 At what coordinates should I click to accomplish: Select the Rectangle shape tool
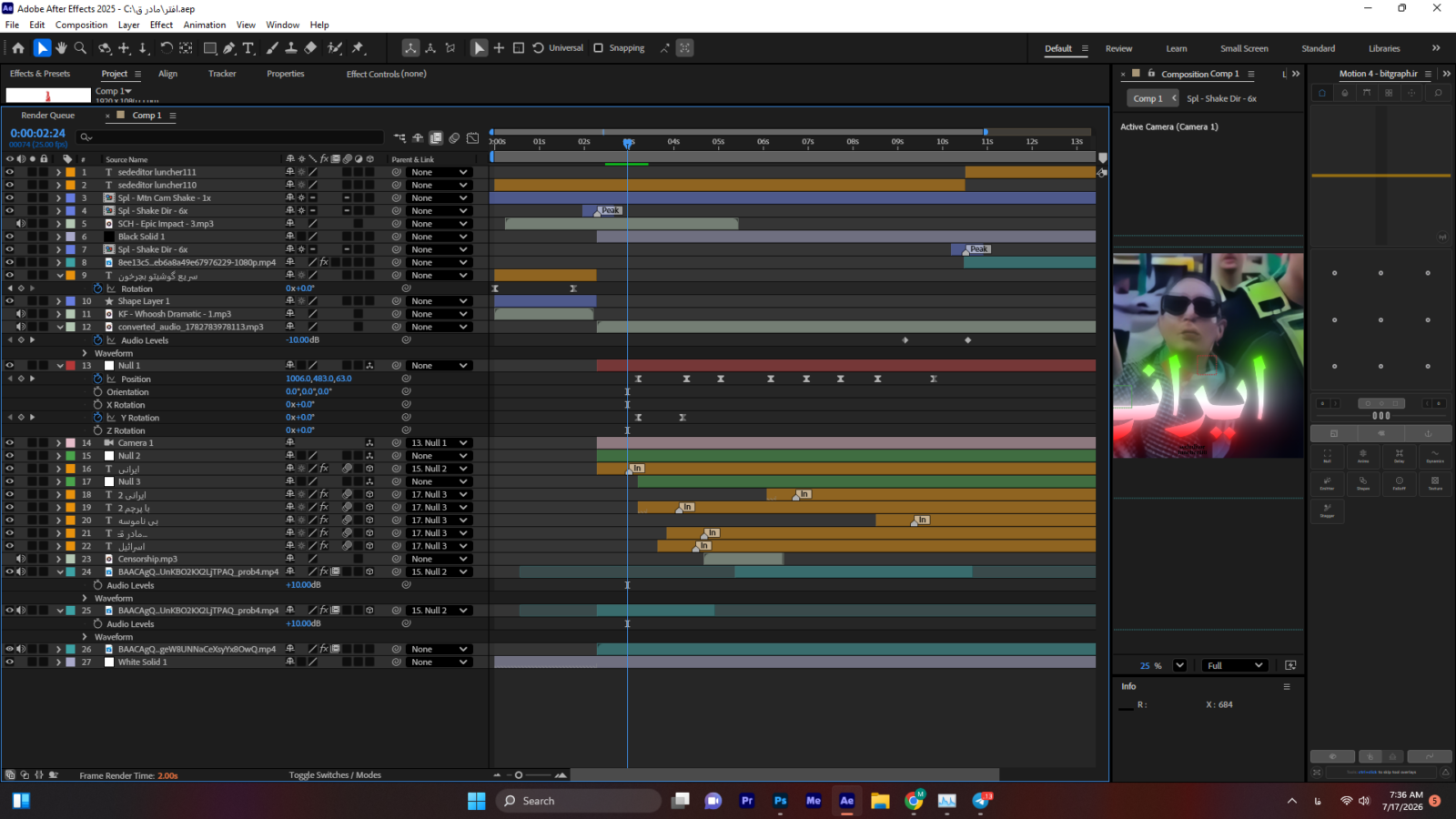coord(209,48)
